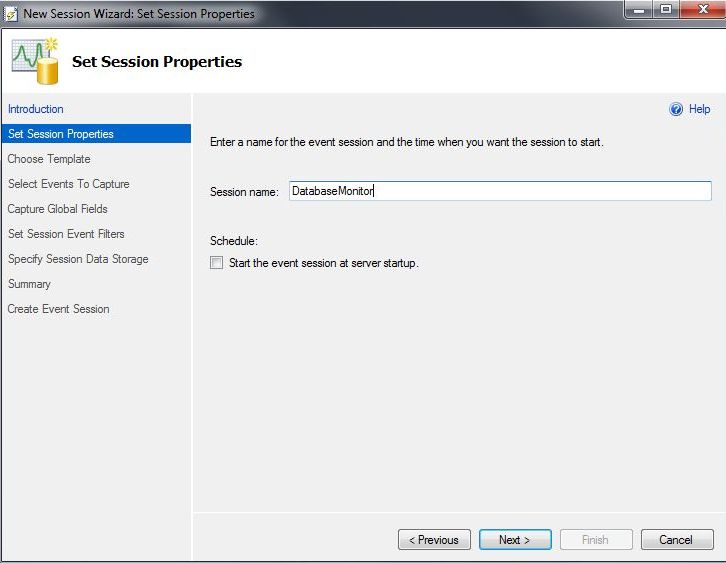Select the Create Event Session step

59,309
